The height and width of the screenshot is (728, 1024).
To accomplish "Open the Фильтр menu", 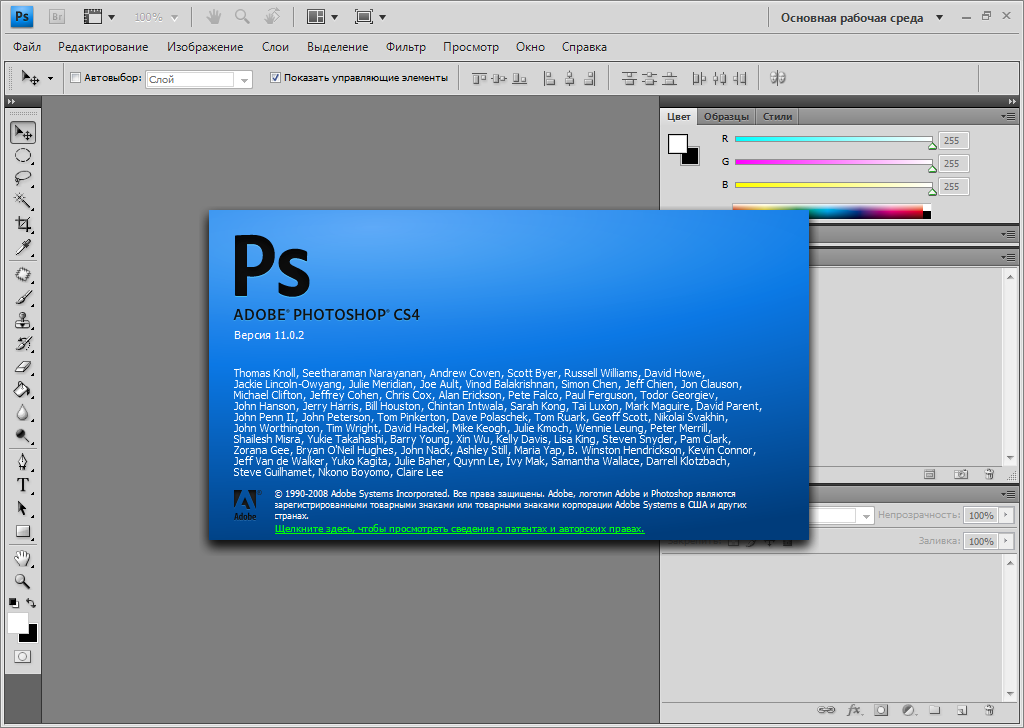I will [406, 47].
